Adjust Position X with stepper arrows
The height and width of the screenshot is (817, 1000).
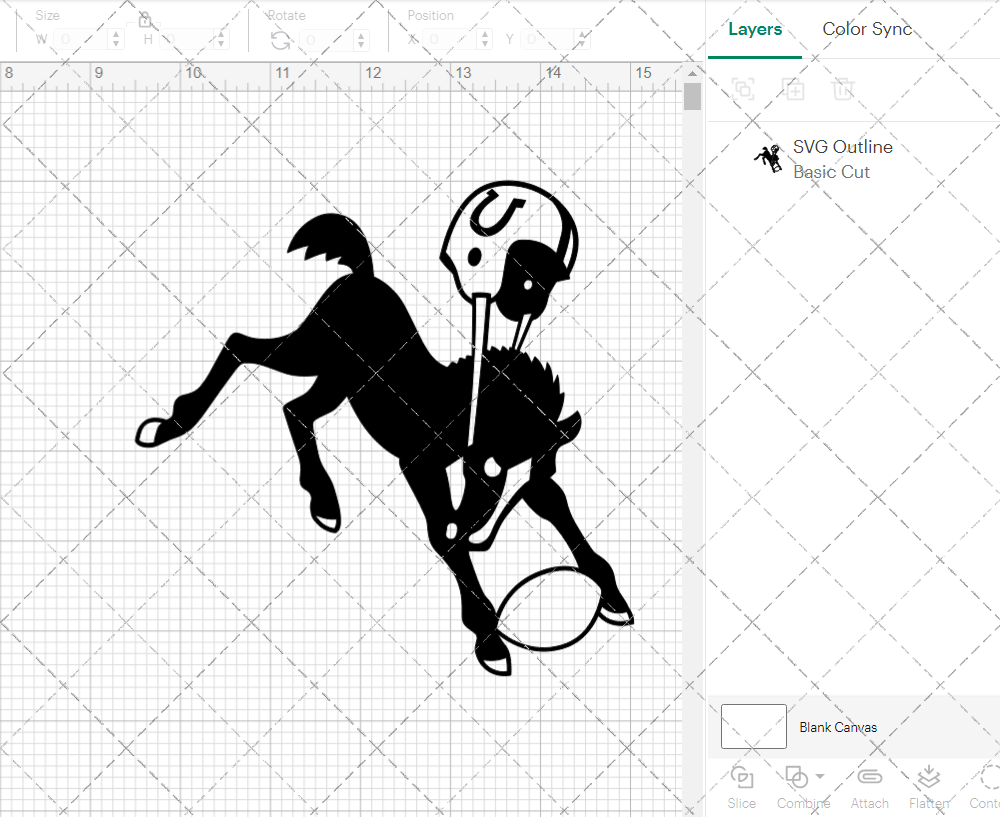click(485, 40)
